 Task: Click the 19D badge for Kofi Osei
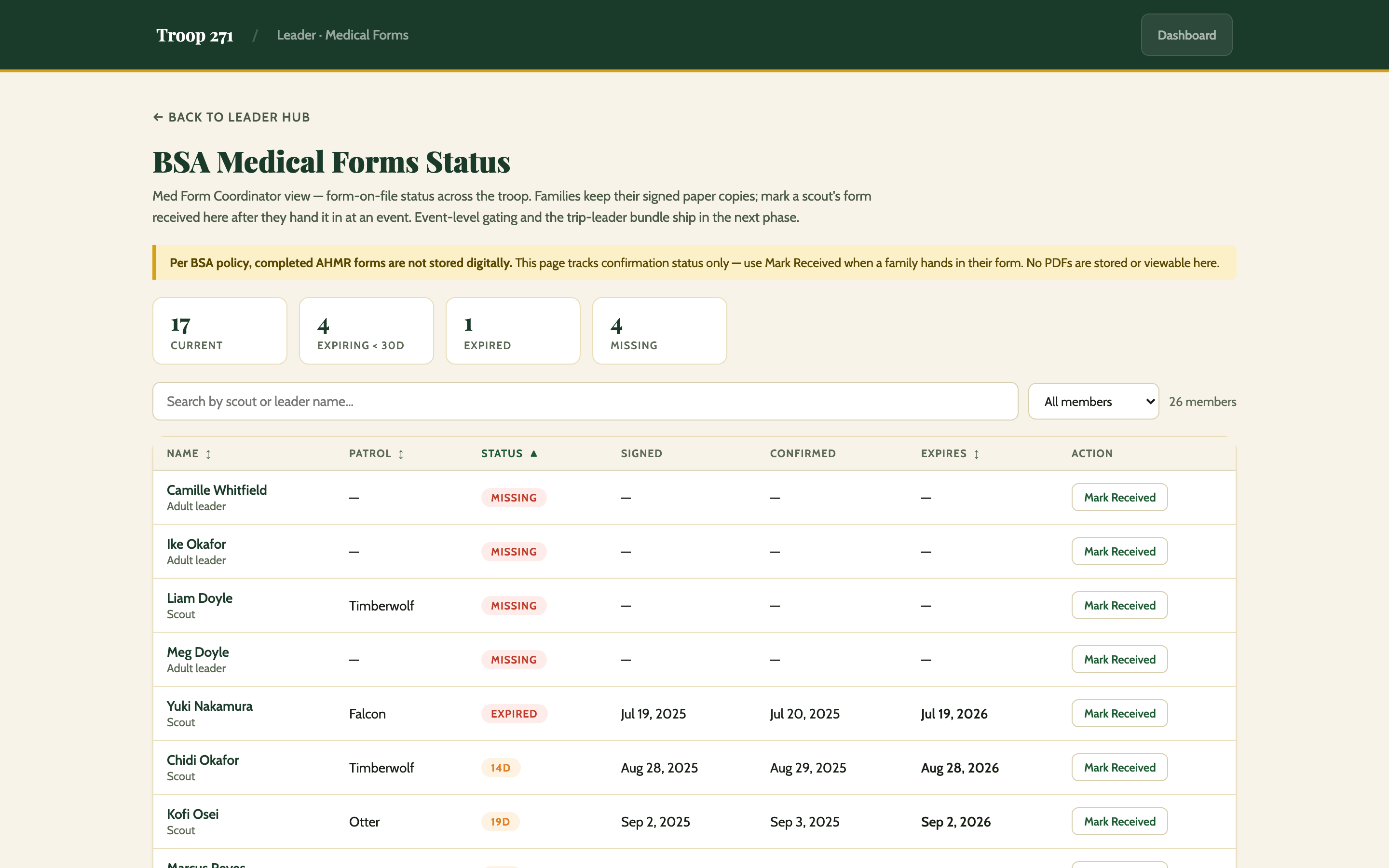[500, 822]
